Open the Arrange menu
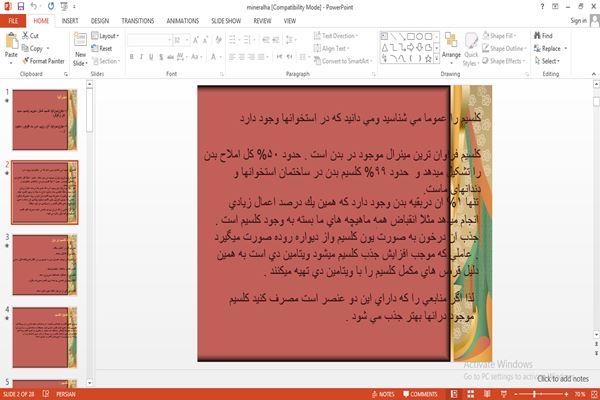Screen dimensions: 600x400 coord(451,46)
